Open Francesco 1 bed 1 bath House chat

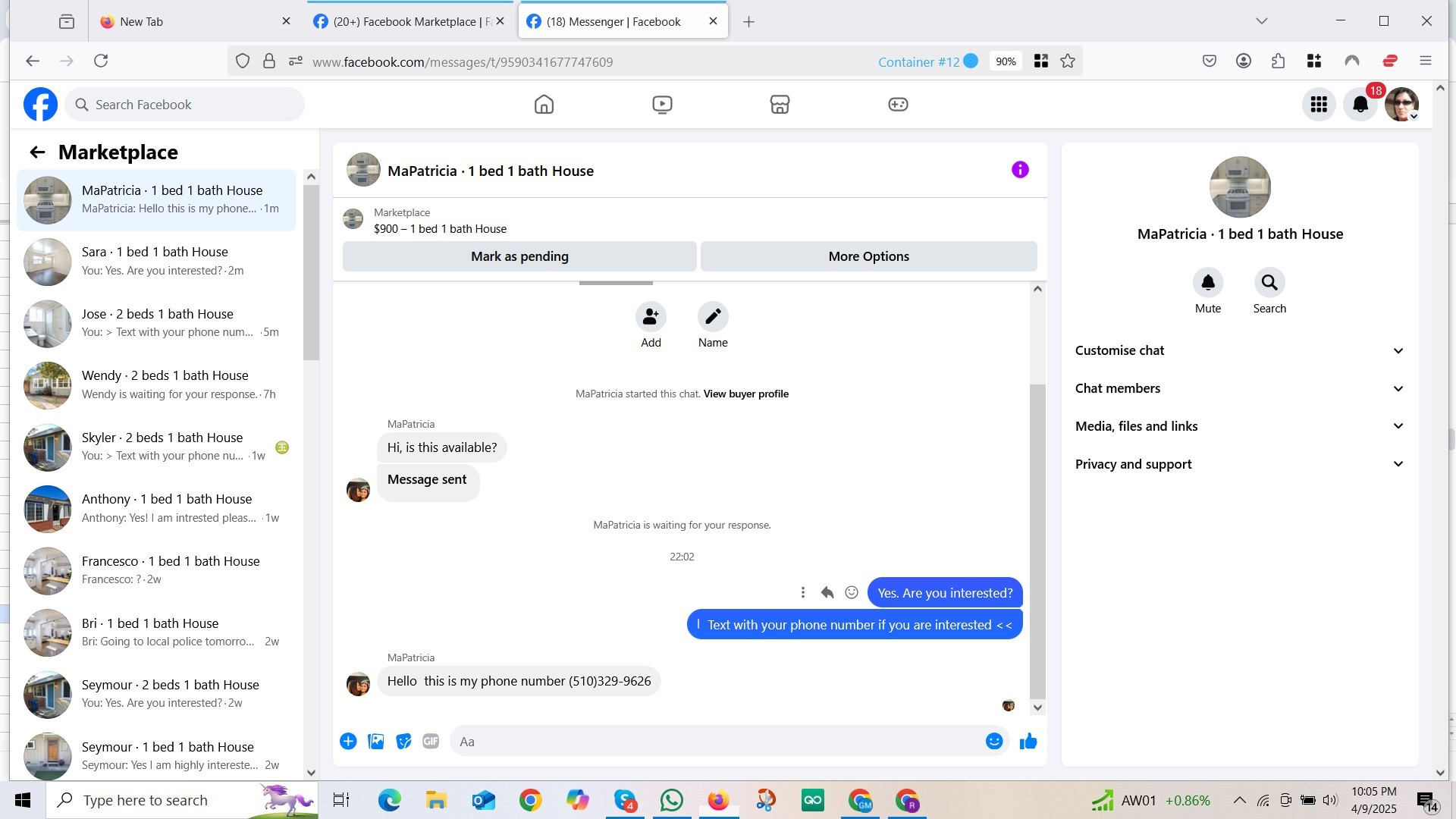[x=156, y=571]
